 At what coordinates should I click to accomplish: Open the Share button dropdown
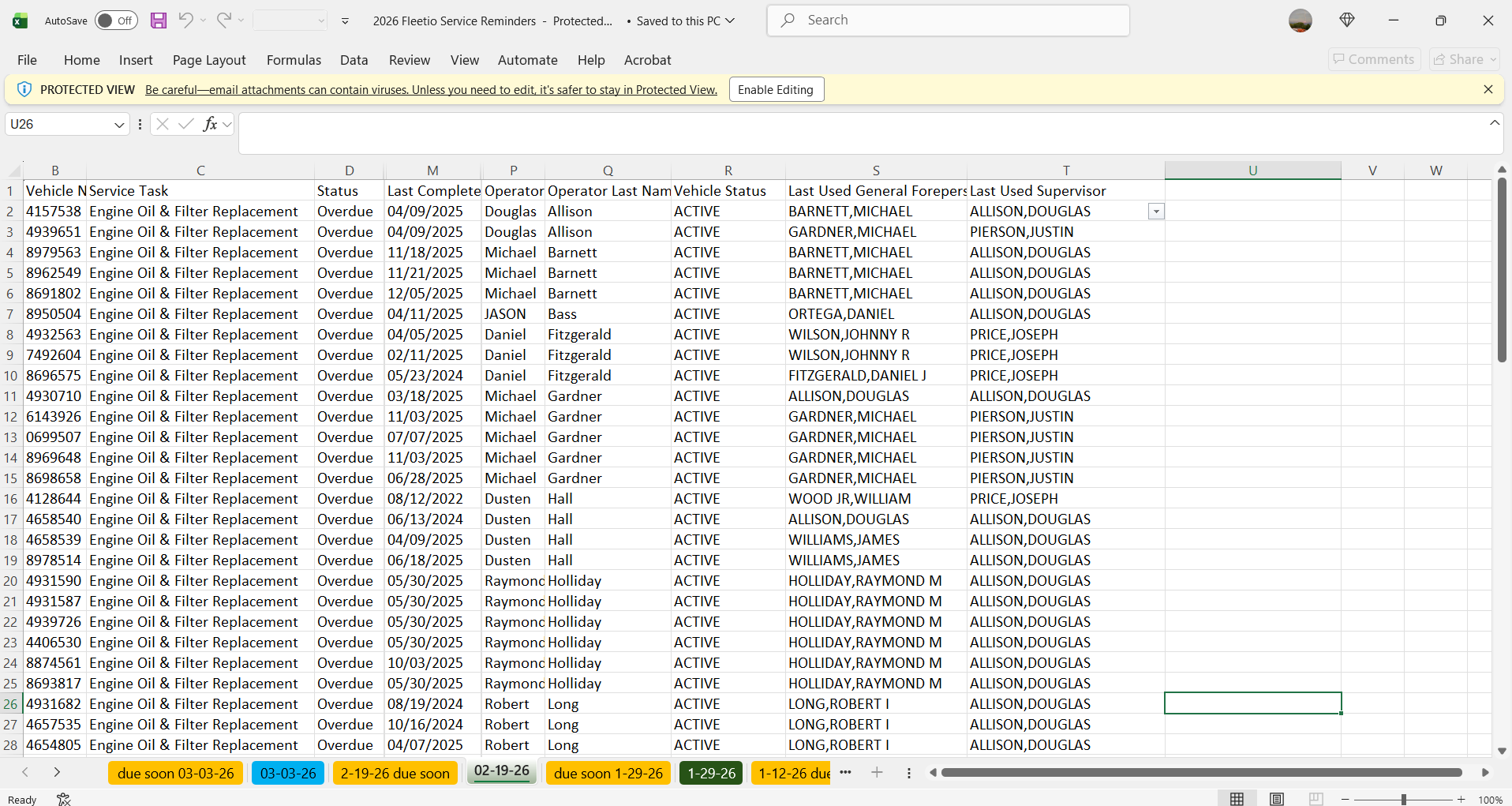click(x=1493, y=59)
